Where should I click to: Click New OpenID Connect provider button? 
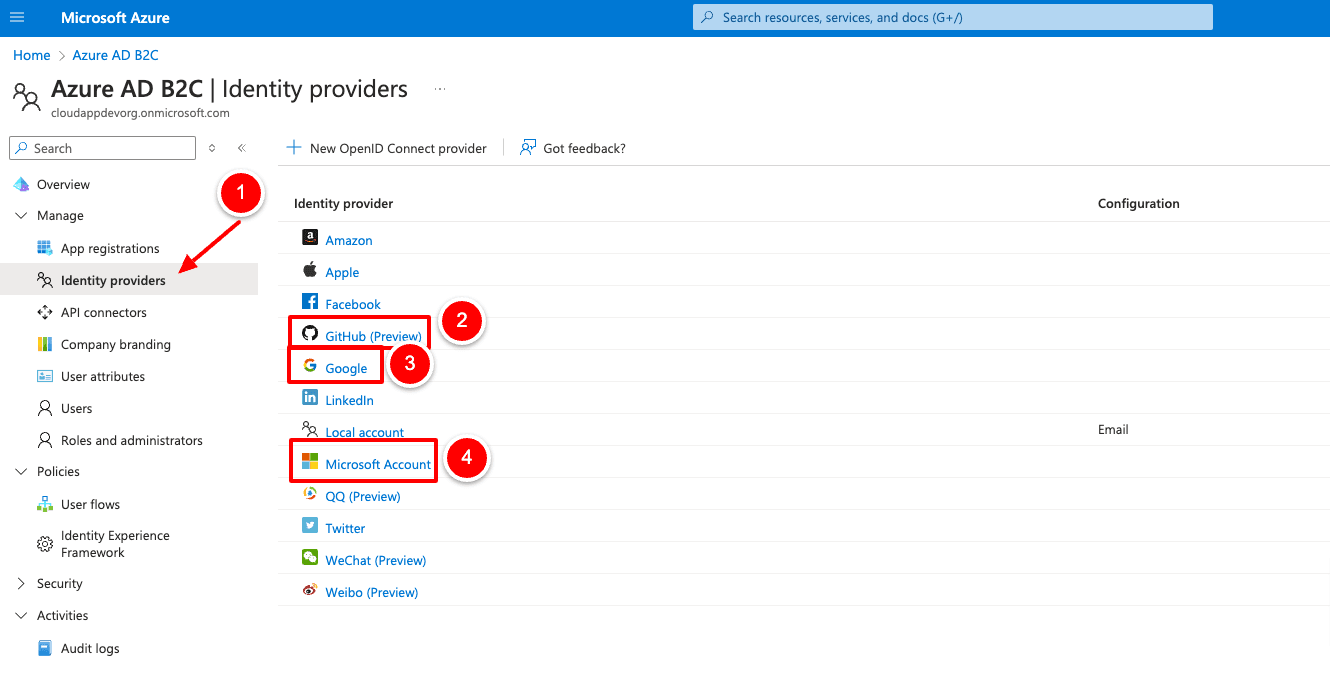tap(387, 148)
